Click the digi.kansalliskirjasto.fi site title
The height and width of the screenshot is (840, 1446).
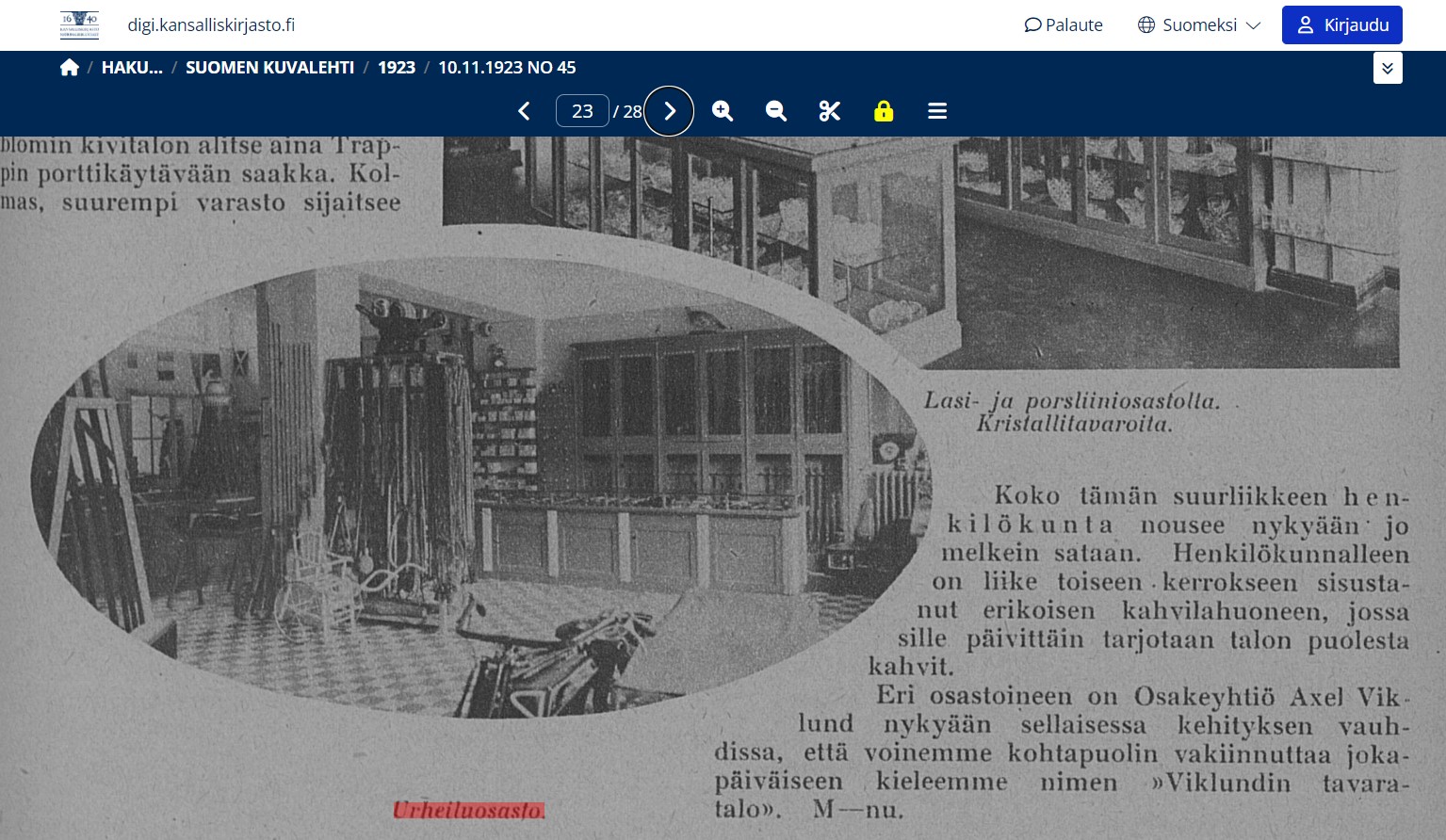click(211, 25)
